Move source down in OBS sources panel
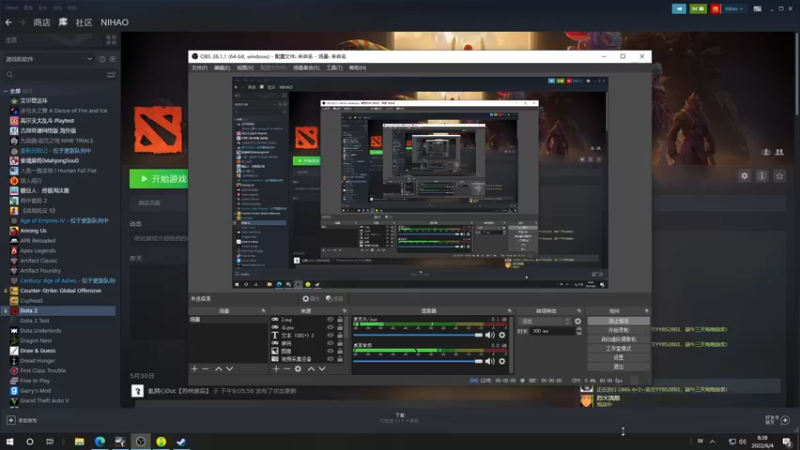Image resolution: width=800 pixels, height=450 pixels. 322,368
